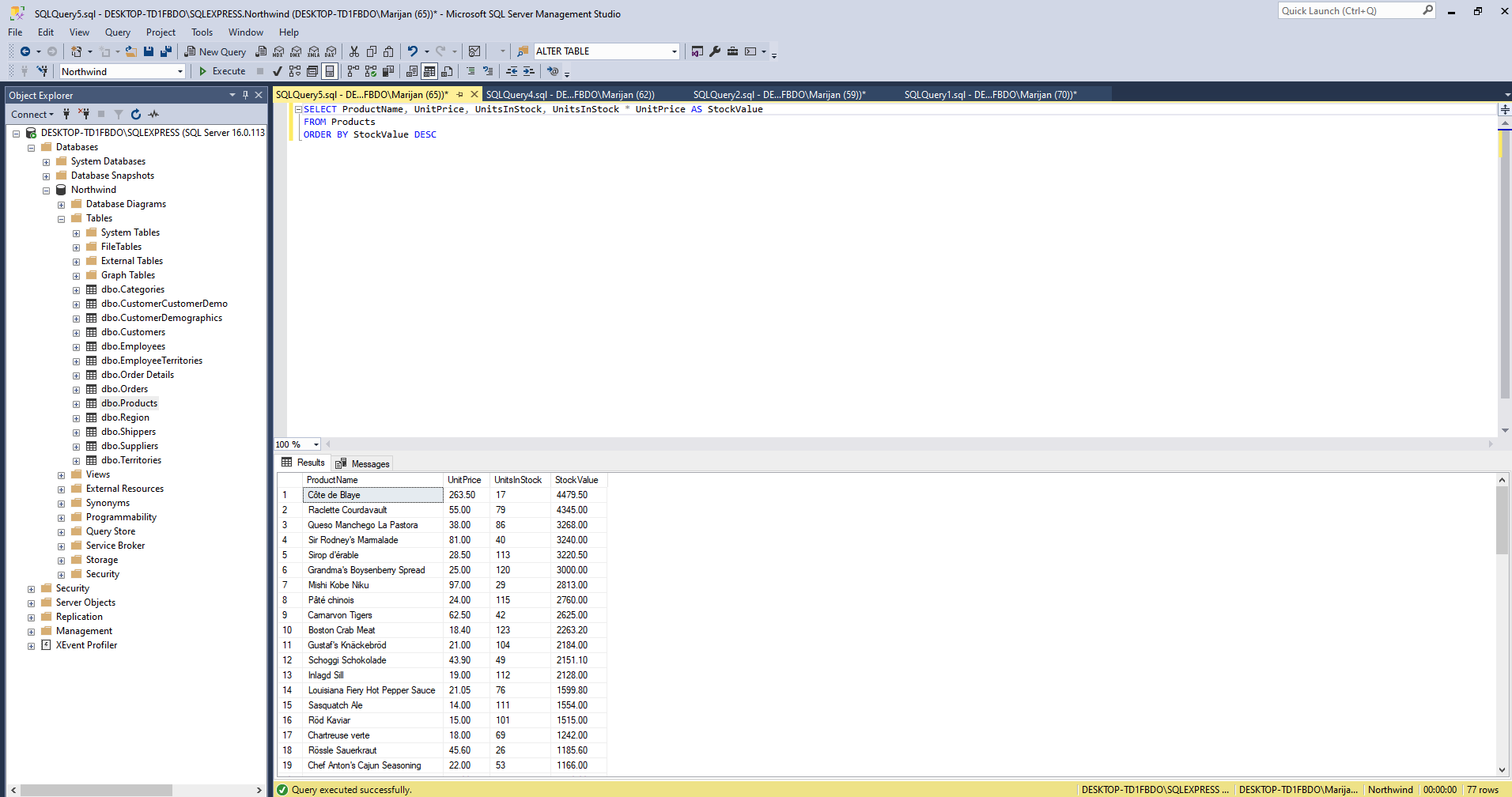Click the New Query button

(215, 51)
